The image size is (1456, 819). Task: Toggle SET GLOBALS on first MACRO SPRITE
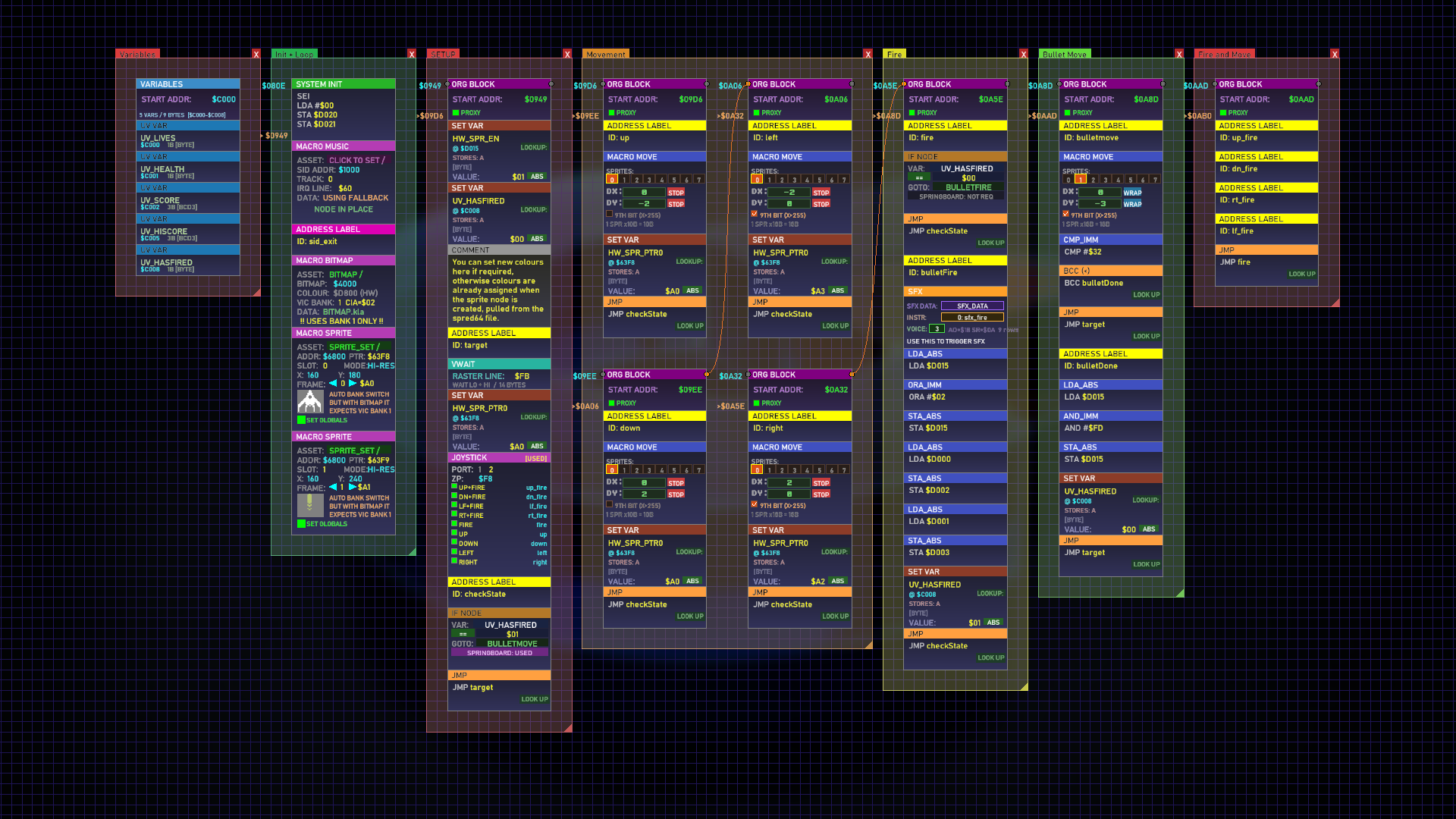(x=302, y=420)
